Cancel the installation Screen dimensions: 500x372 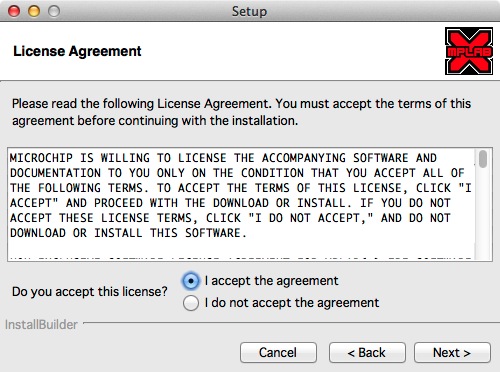point(278,352)
